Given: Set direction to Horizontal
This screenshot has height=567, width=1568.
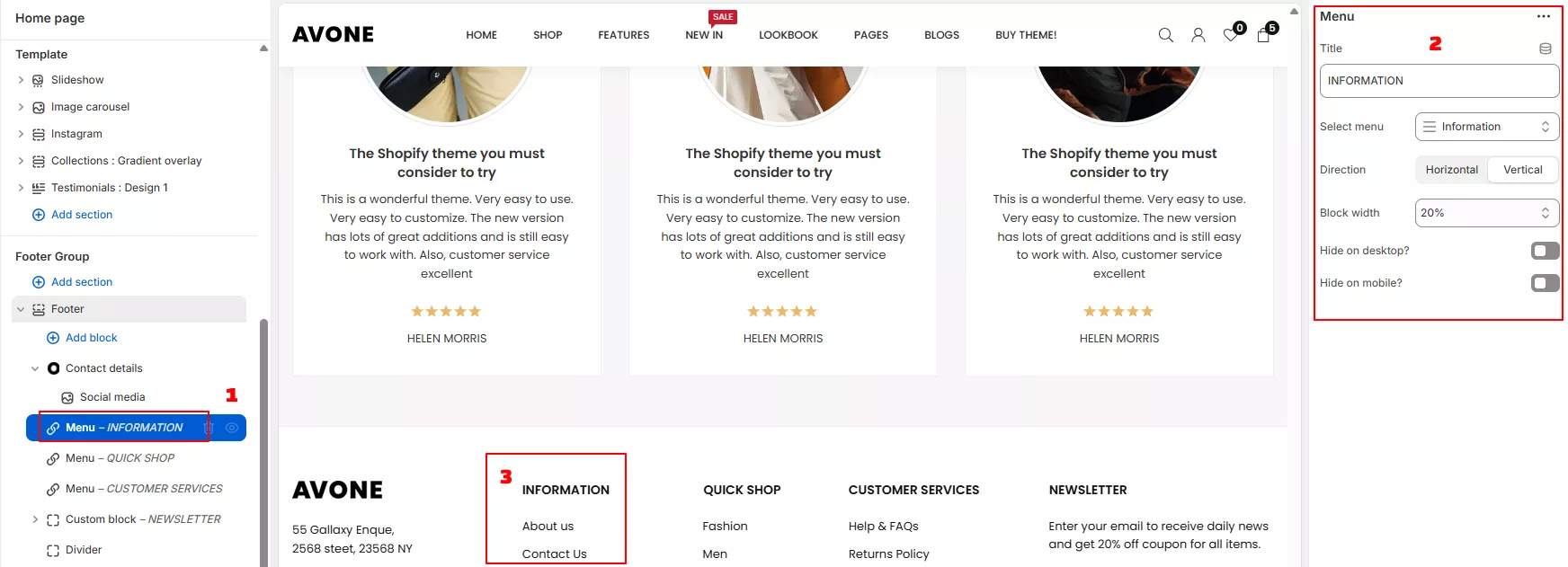Looking at the screenshot, I should pyautogui.click(x=1451, y=170).
